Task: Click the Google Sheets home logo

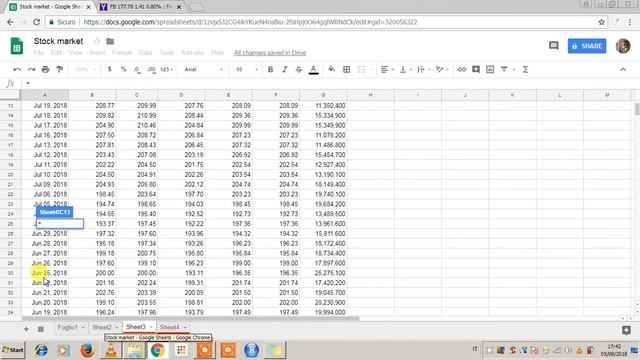Action: click(17, 46)
